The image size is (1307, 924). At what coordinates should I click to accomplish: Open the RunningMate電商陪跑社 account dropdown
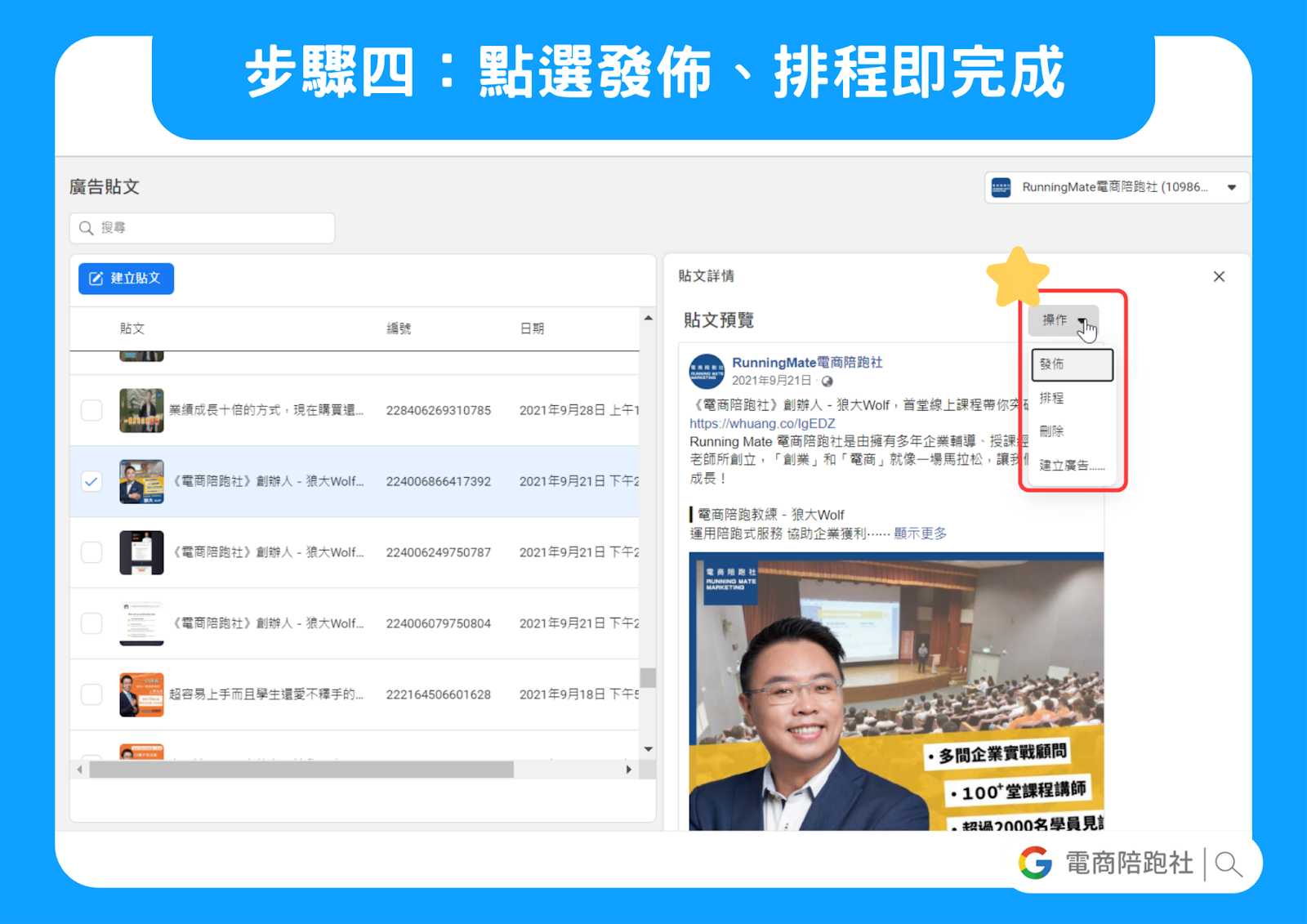(x=1117, y=187)
